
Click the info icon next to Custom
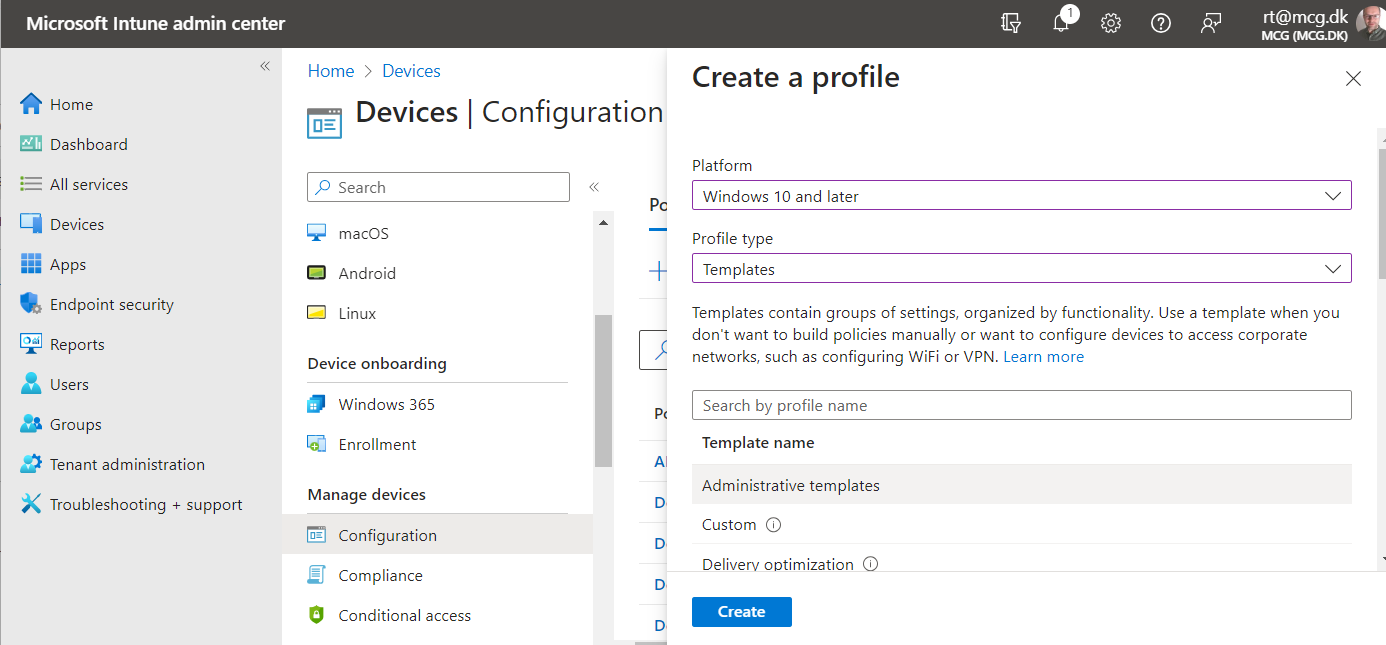773,525
